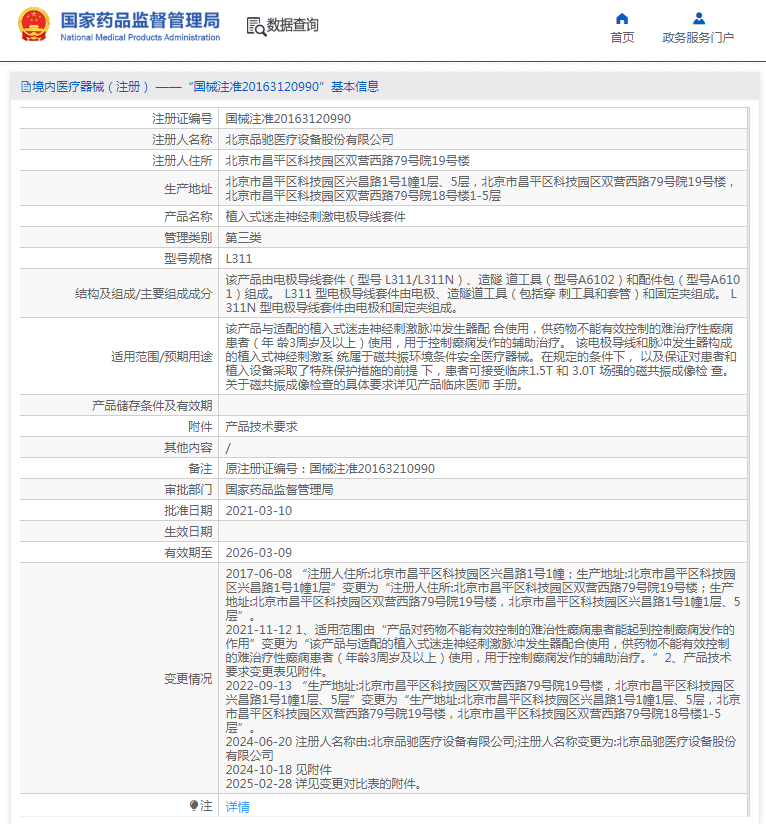Click the 注册证编号 row label

pyautogui.click(x=182, y=119)
